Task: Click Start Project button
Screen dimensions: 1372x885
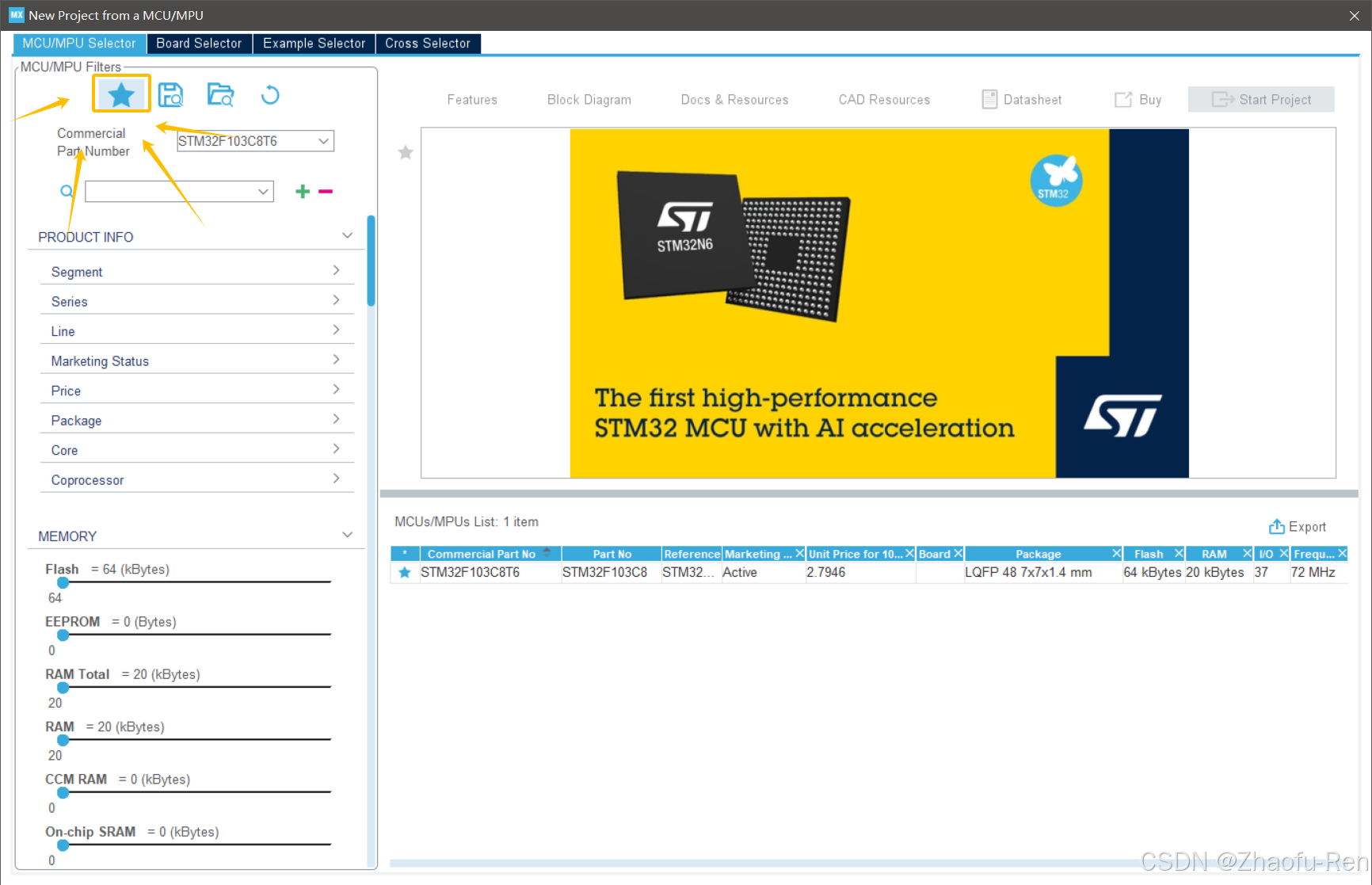Action: pos(1261,99)
